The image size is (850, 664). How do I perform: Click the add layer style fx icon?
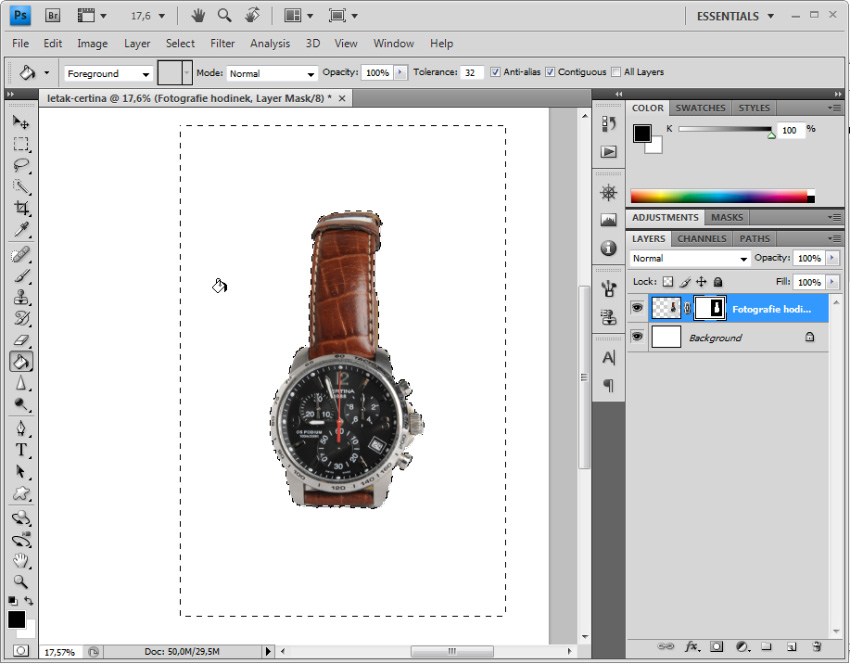coord(691,647)
